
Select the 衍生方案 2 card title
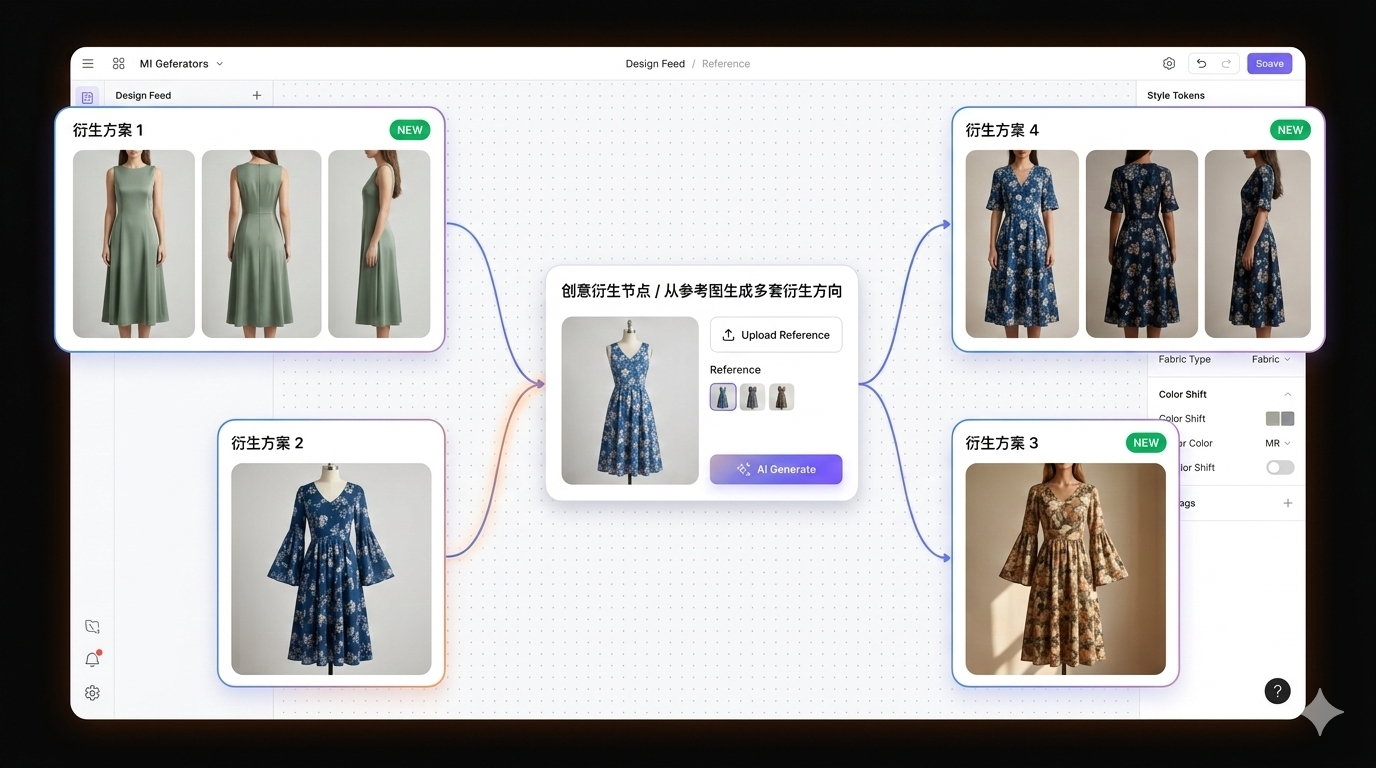[267, 443]
